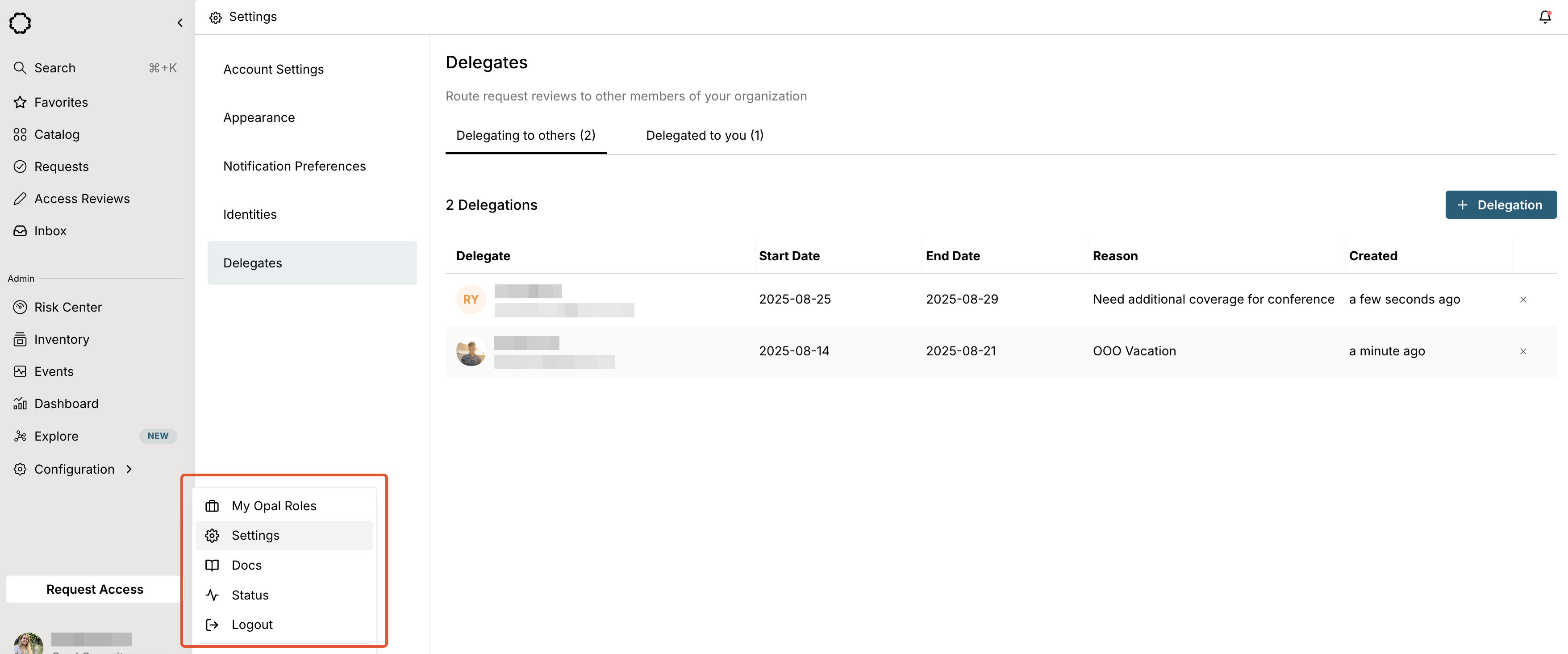The image size is (1568, 654).
Task: Switch to Delegated to you tab
Action: click(x=704, y=135)
